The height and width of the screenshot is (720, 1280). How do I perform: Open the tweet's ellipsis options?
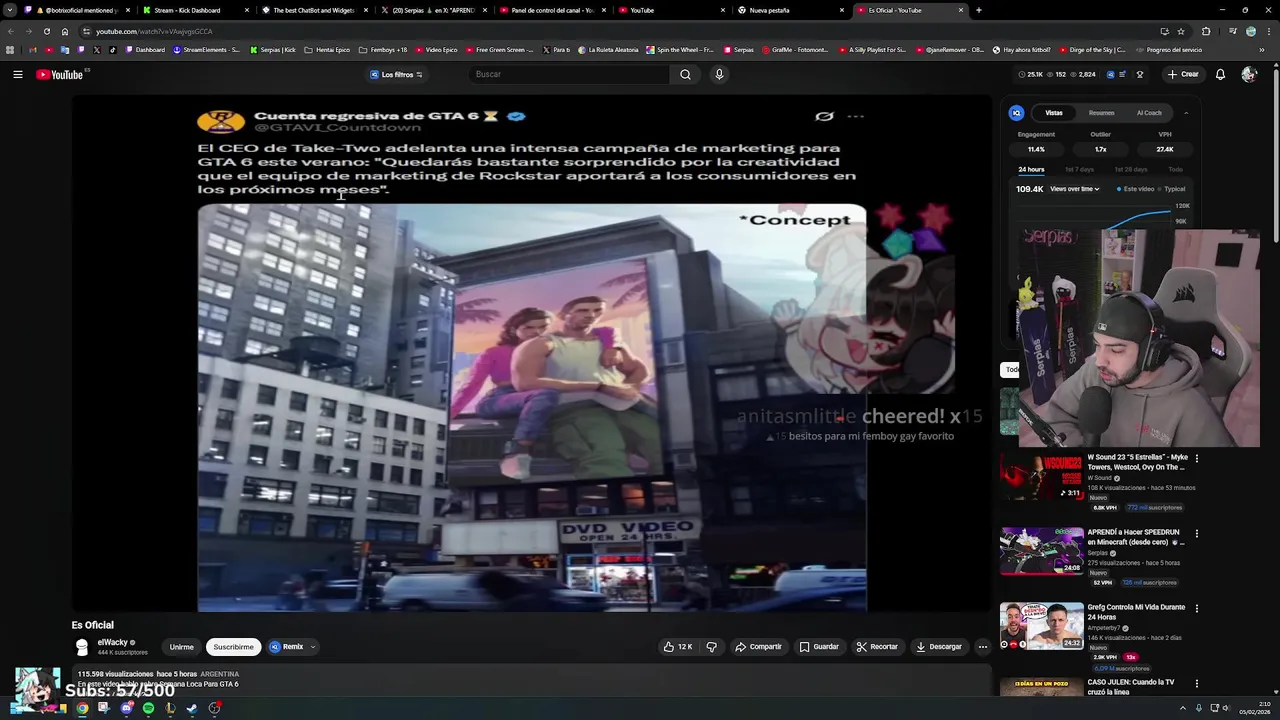click(x=855, y=116)
